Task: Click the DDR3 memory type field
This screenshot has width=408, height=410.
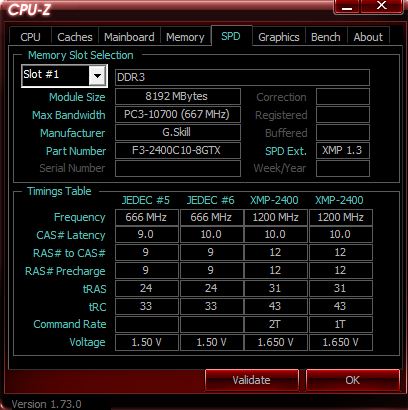Action: click(242, 77)
